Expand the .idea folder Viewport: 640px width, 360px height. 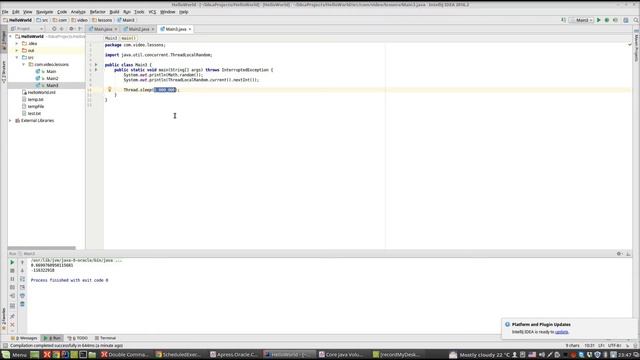tap(17, 43)
